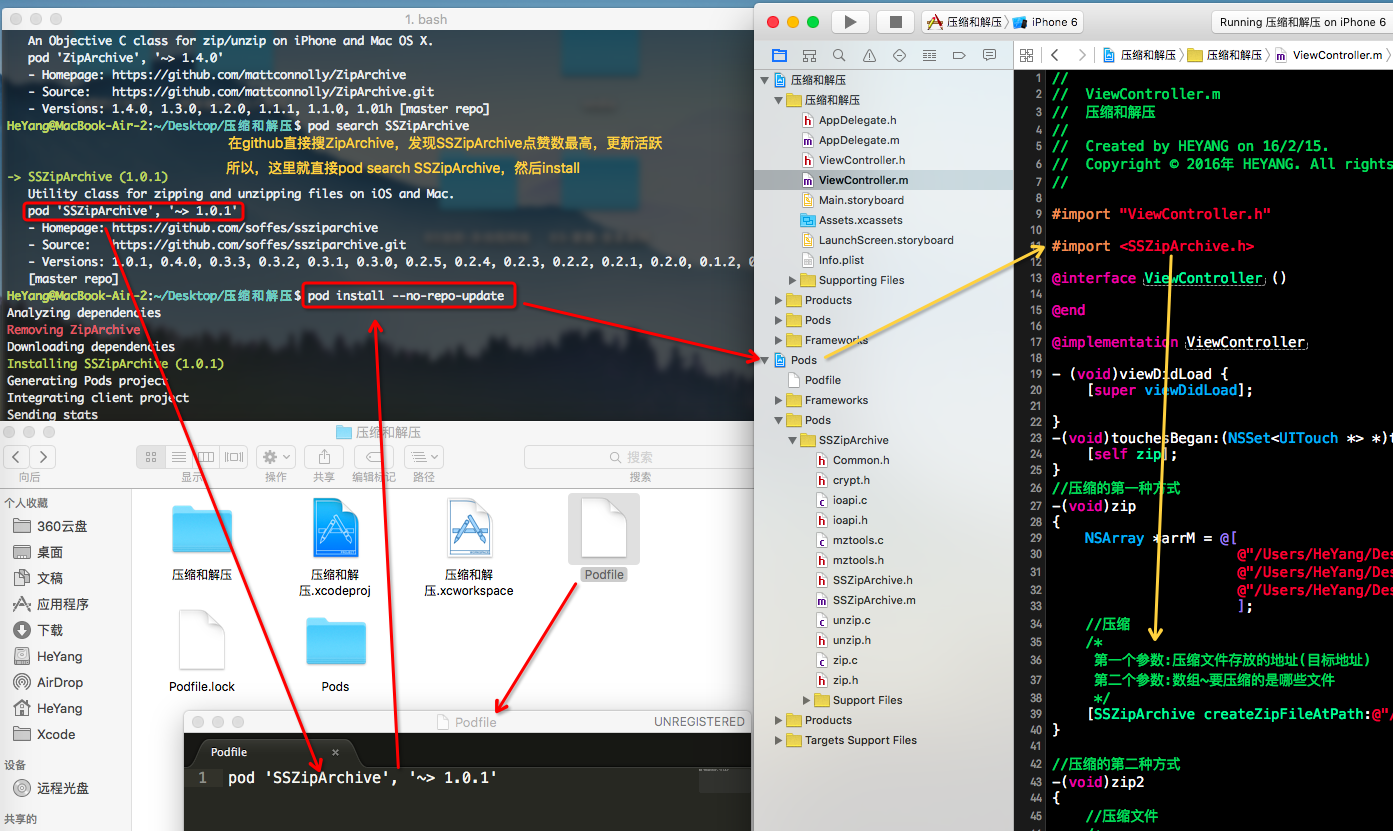Select ViewController.h in project navigator

(x=861, y=160)
